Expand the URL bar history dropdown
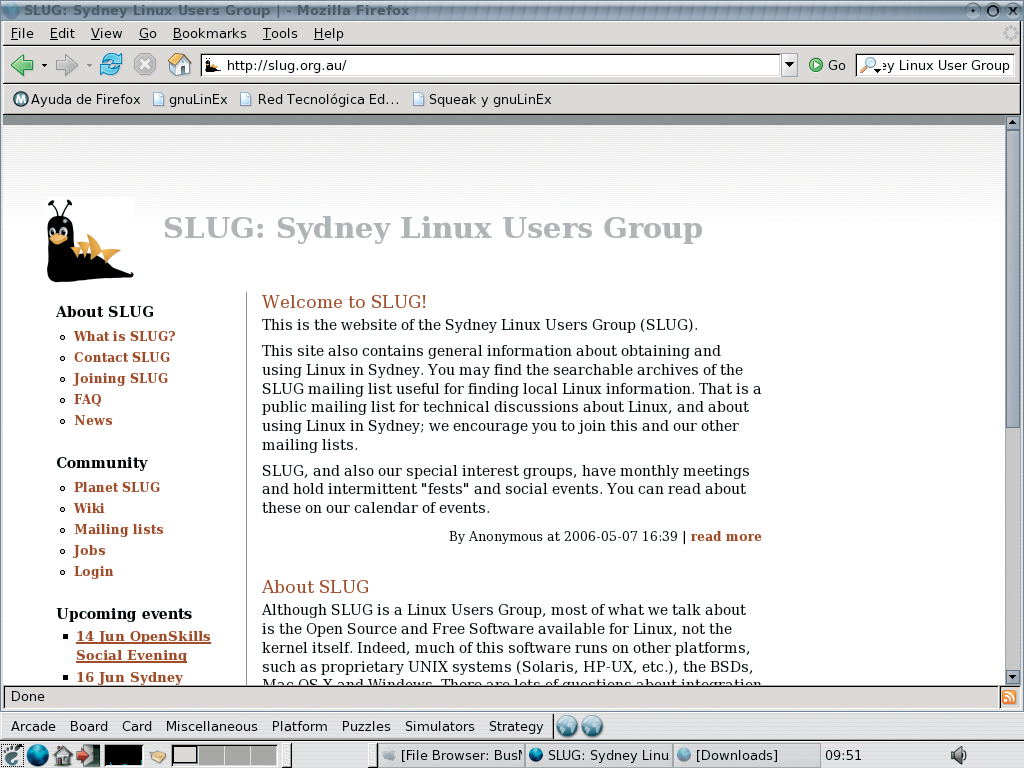The image size is (1024, 768). click(x=789, y=65)
